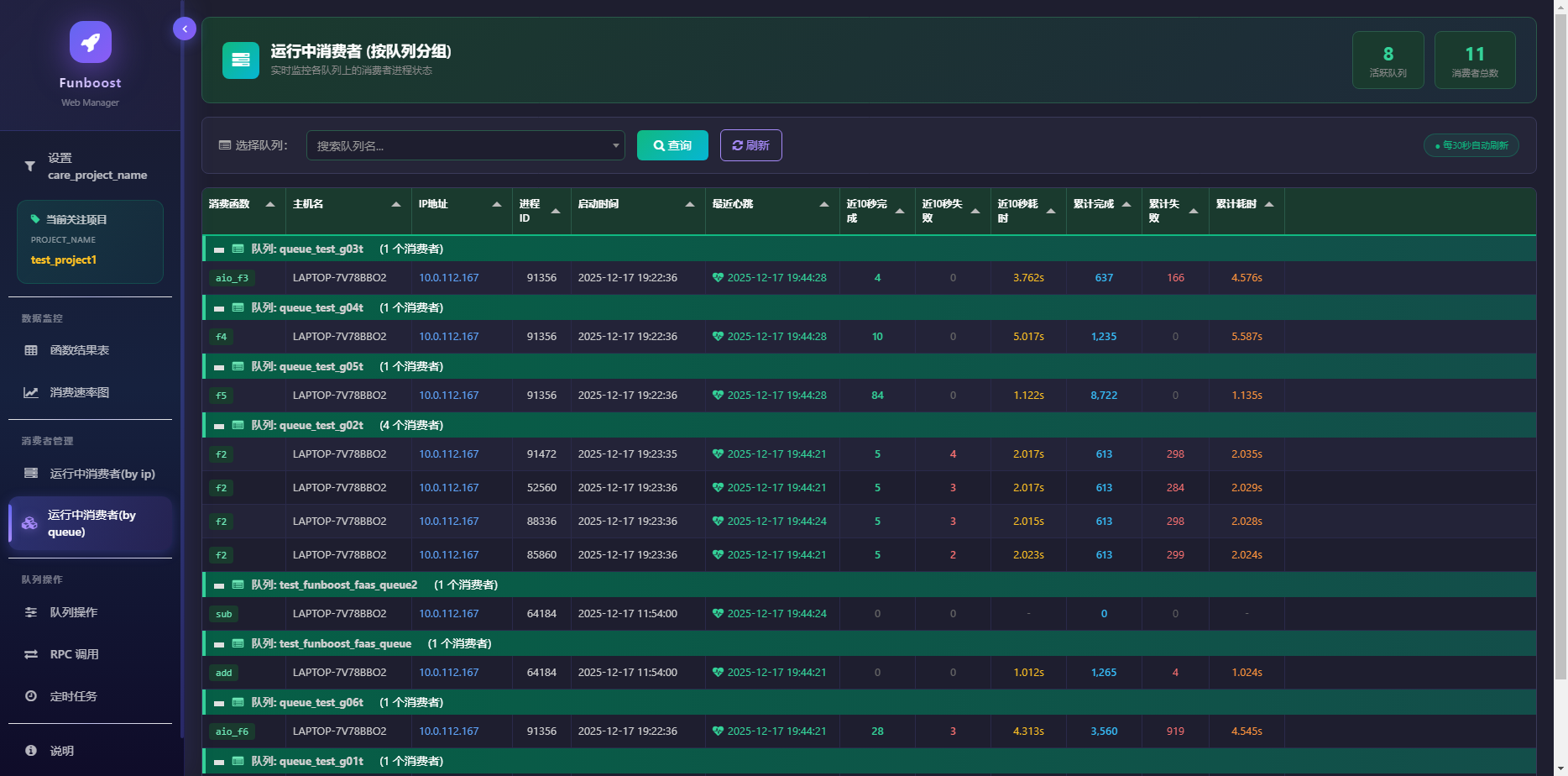Sort table by IP地址 column
Screen dimensions: 1568x776
tap(462, 211)
